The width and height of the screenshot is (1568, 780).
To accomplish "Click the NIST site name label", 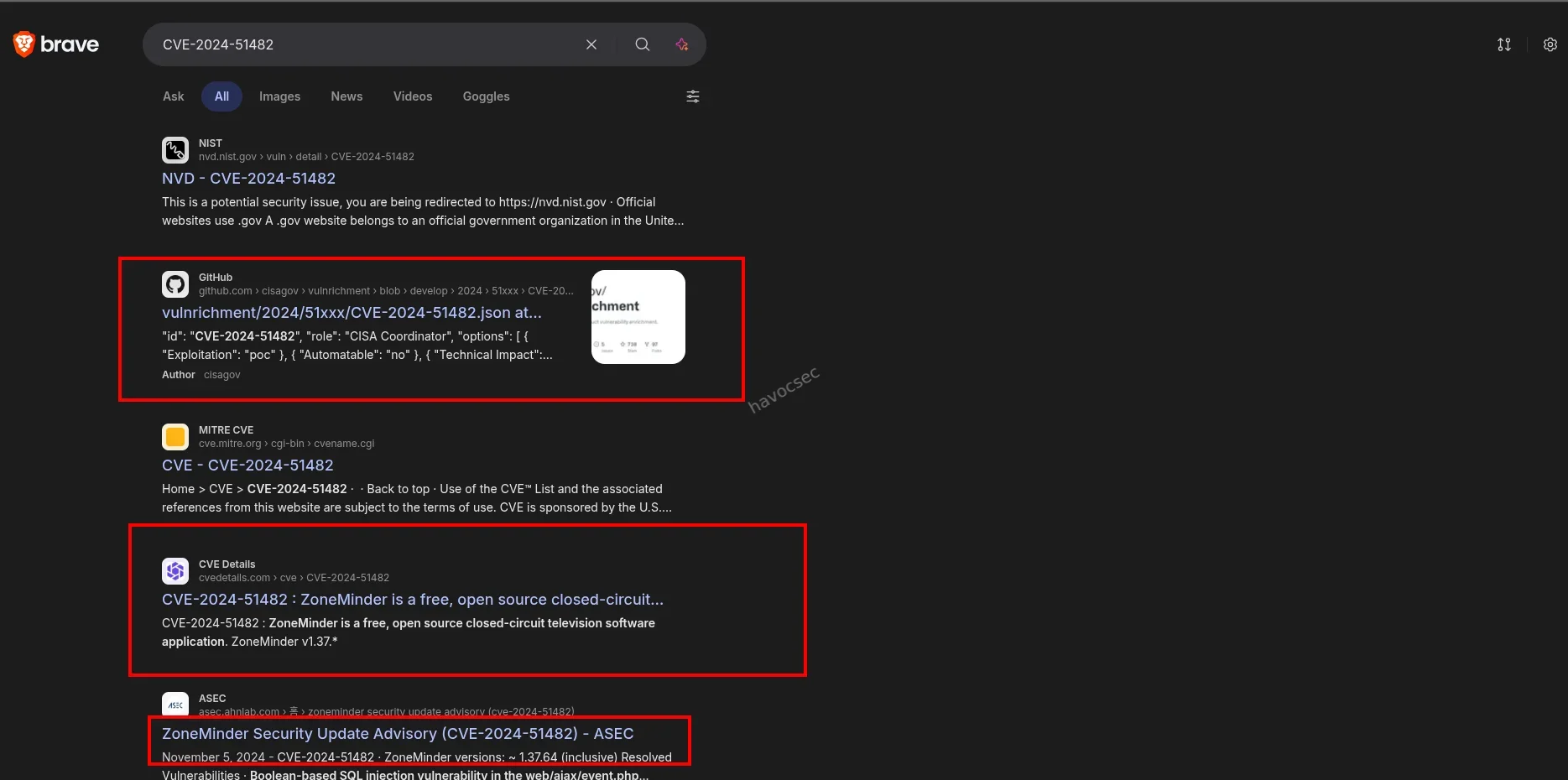I will coord(211,143).
